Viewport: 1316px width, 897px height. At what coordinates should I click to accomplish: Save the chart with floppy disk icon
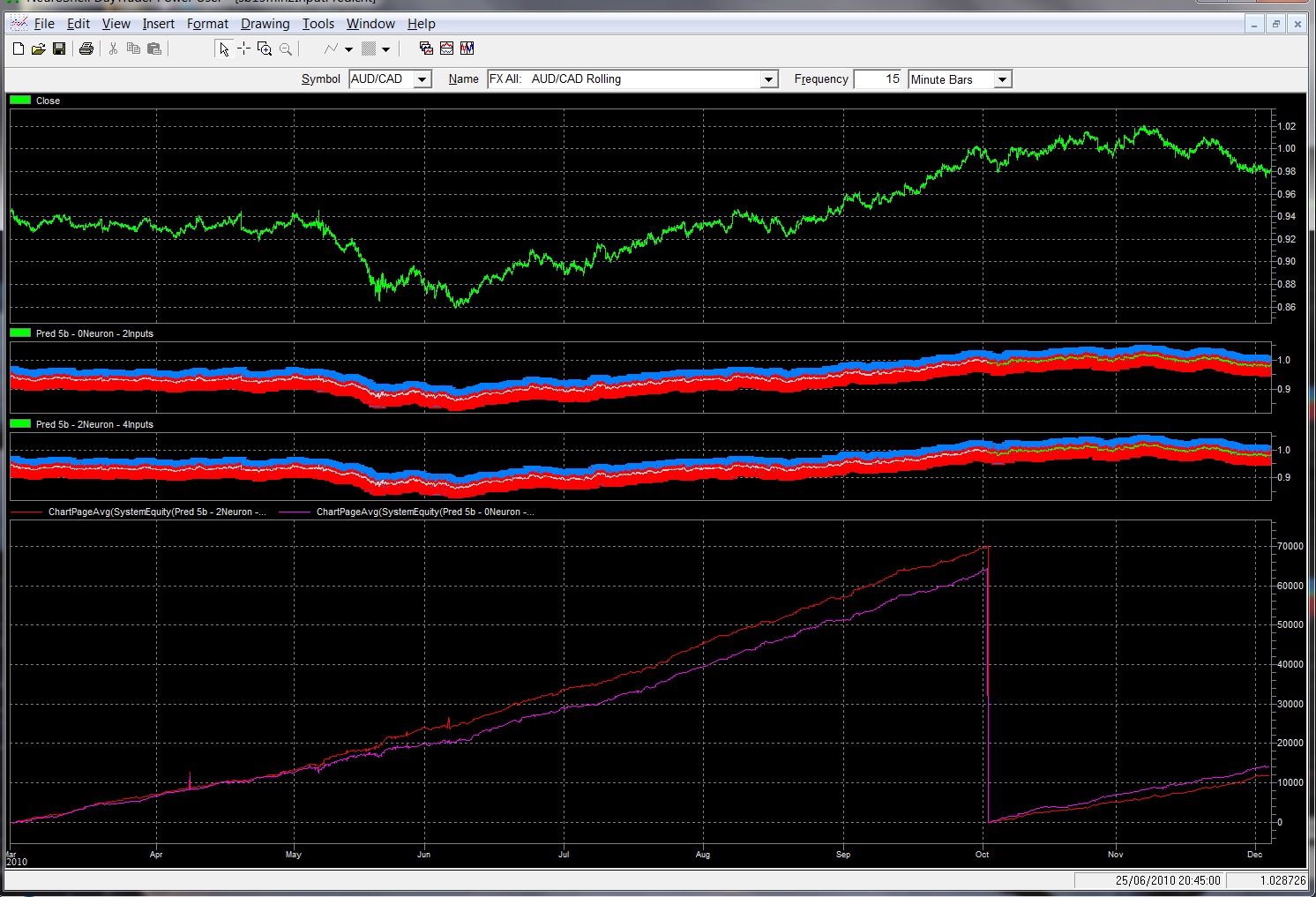[x=59, y=49]
